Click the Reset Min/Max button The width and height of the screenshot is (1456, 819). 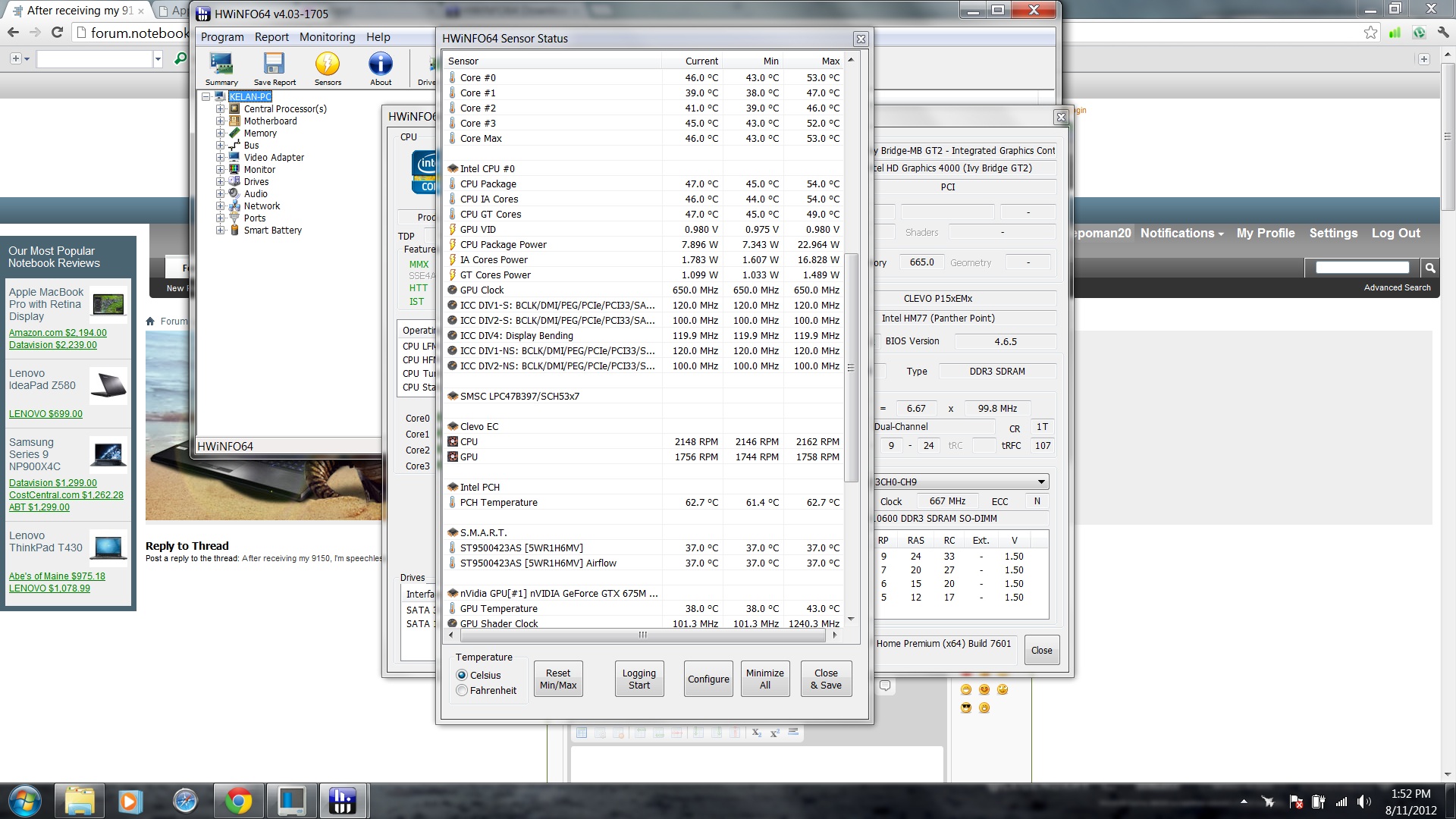pyautogui.click(x=558, y=679)
